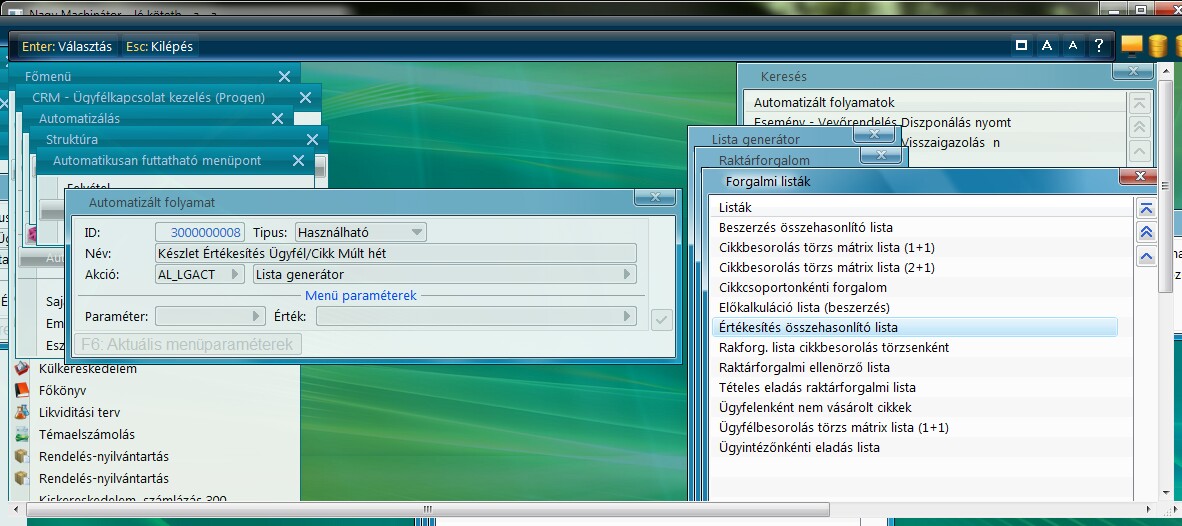Select Cikkbesorolás törzs mátrix lista (1+1)
1182x526 pixels.
click(914, 247)
